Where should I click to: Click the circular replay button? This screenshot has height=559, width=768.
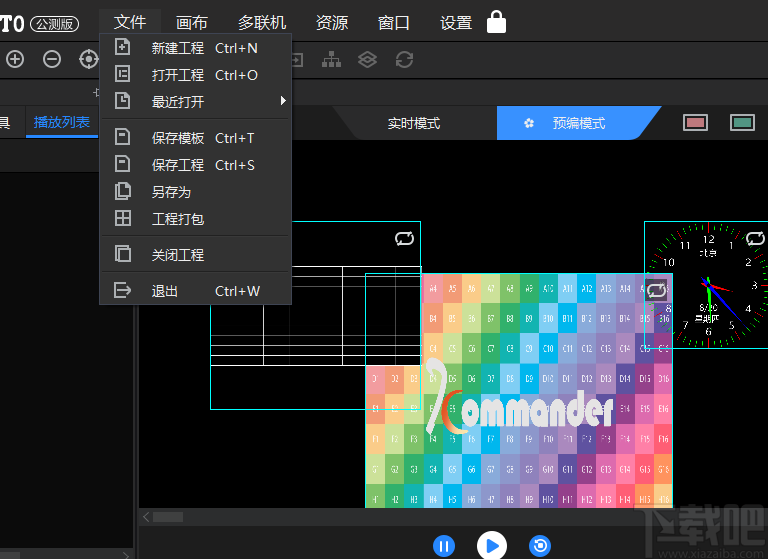click(540, 546)
